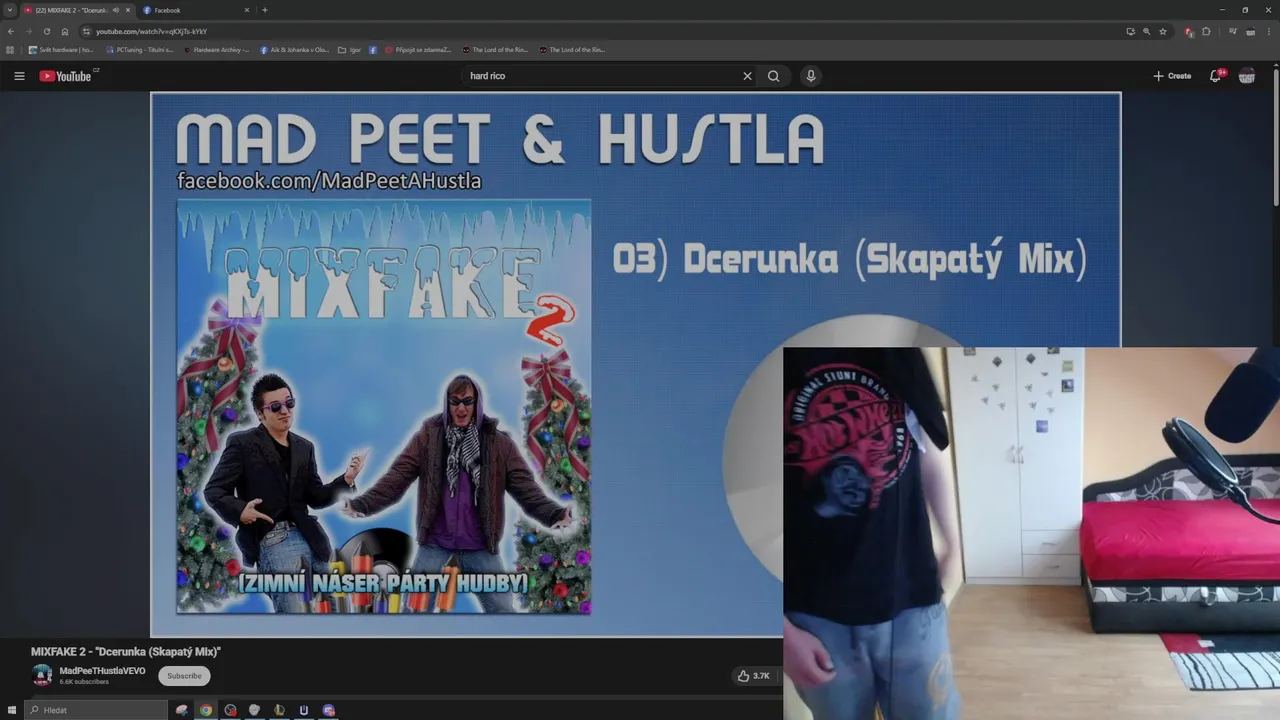Start voice search with the microphone
Viewport: 1280px width, 720px height.
coord(811,76)
